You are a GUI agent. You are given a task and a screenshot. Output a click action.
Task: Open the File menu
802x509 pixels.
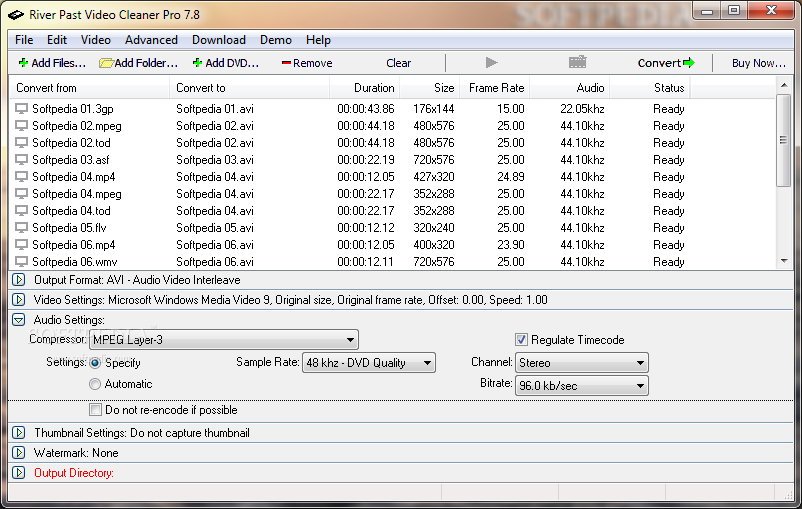click(x=24, y=40)
